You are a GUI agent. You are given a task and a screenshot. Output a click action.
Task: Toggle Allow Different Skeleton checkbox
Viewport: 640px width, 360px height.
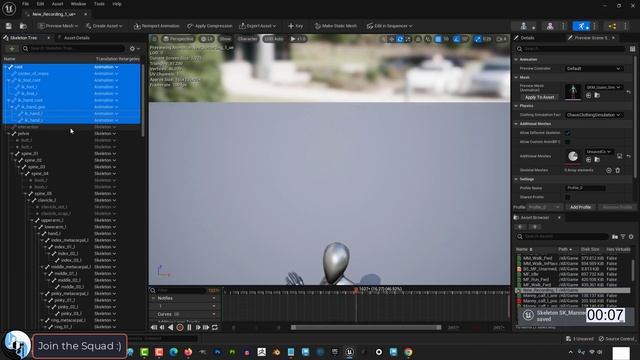(x=567, y=133)
